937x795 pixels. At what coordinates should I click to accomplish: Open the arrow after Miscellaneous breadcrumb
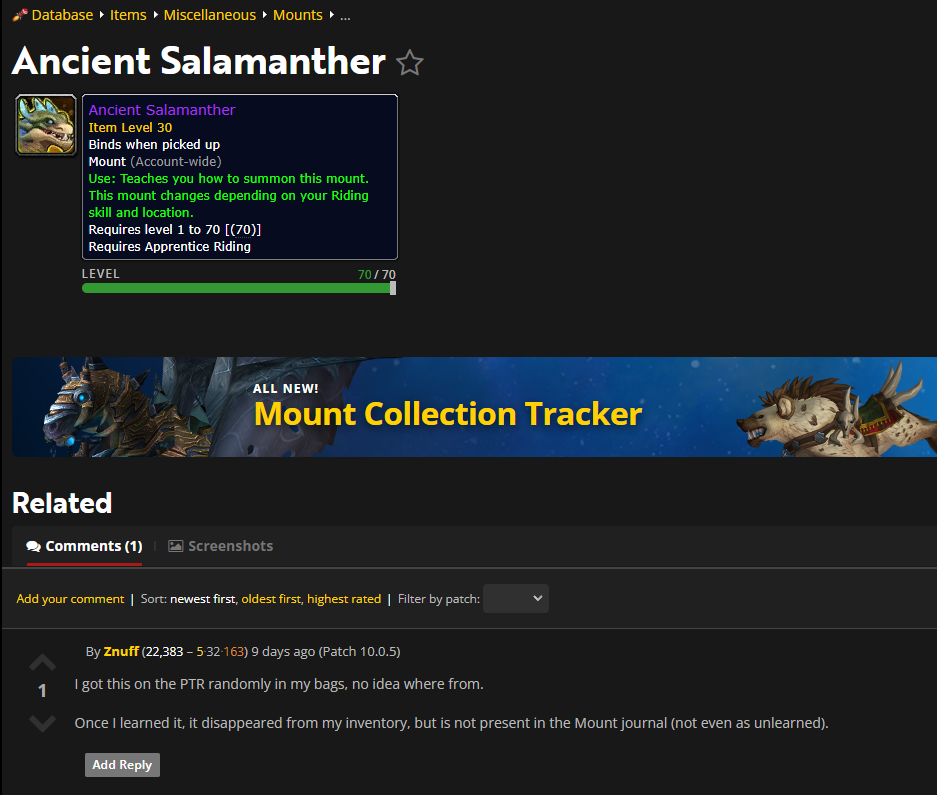pyautogui.click(x=265, y=14)
